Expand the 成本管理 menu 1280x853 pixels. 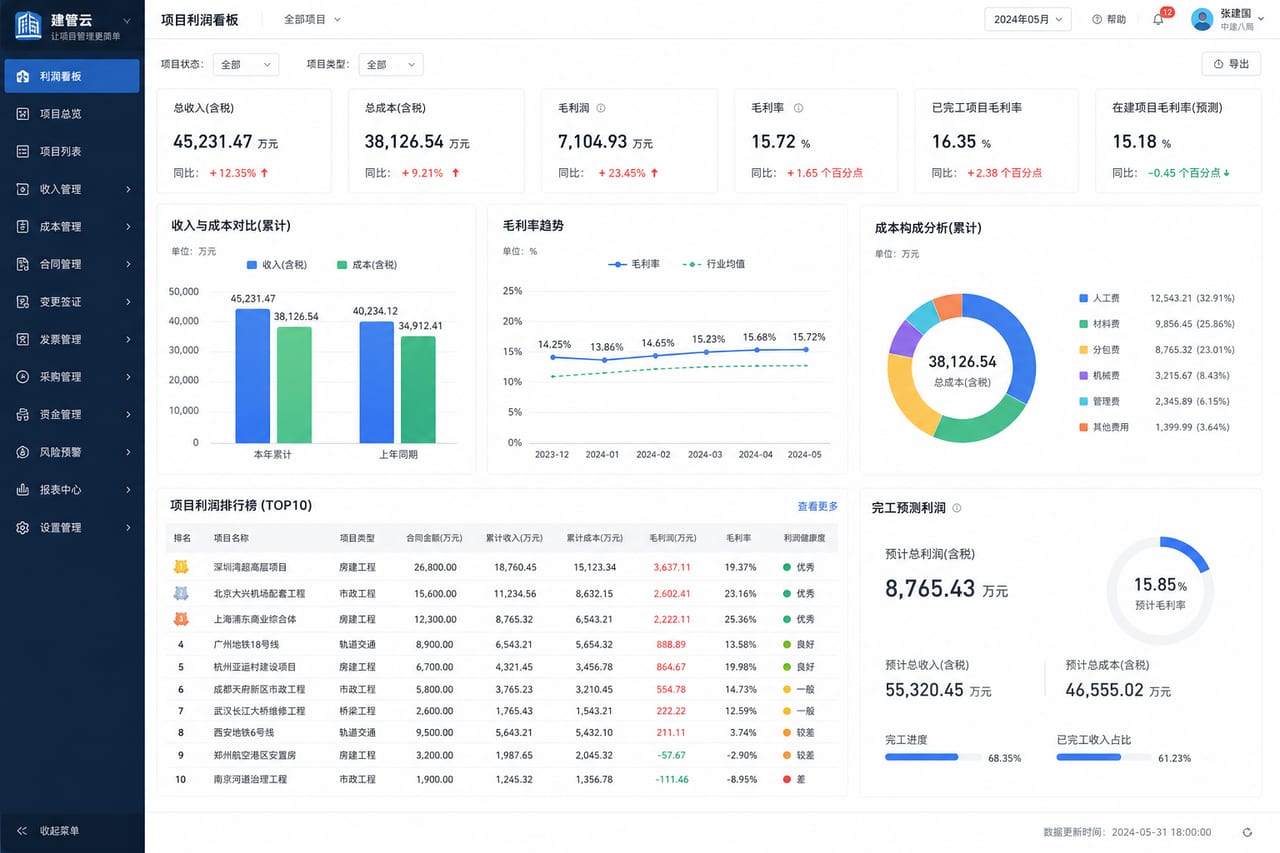72,227
